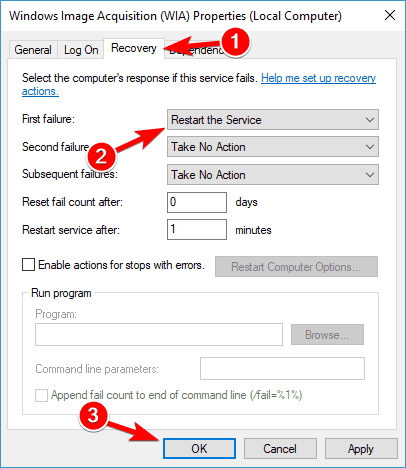
Task: Click the Browse button
Action: (x=327, y=335)
